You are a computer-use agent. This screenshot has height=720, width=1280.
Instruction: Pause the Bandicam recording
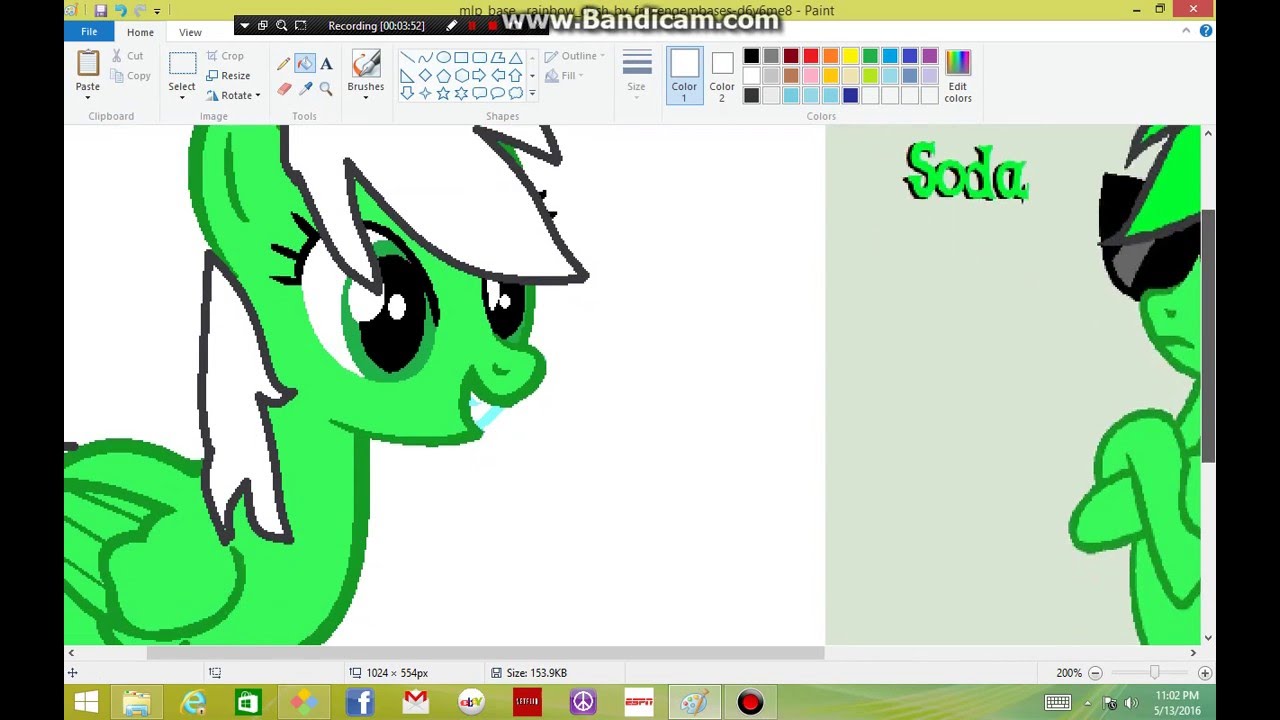(x=472, y=25)
